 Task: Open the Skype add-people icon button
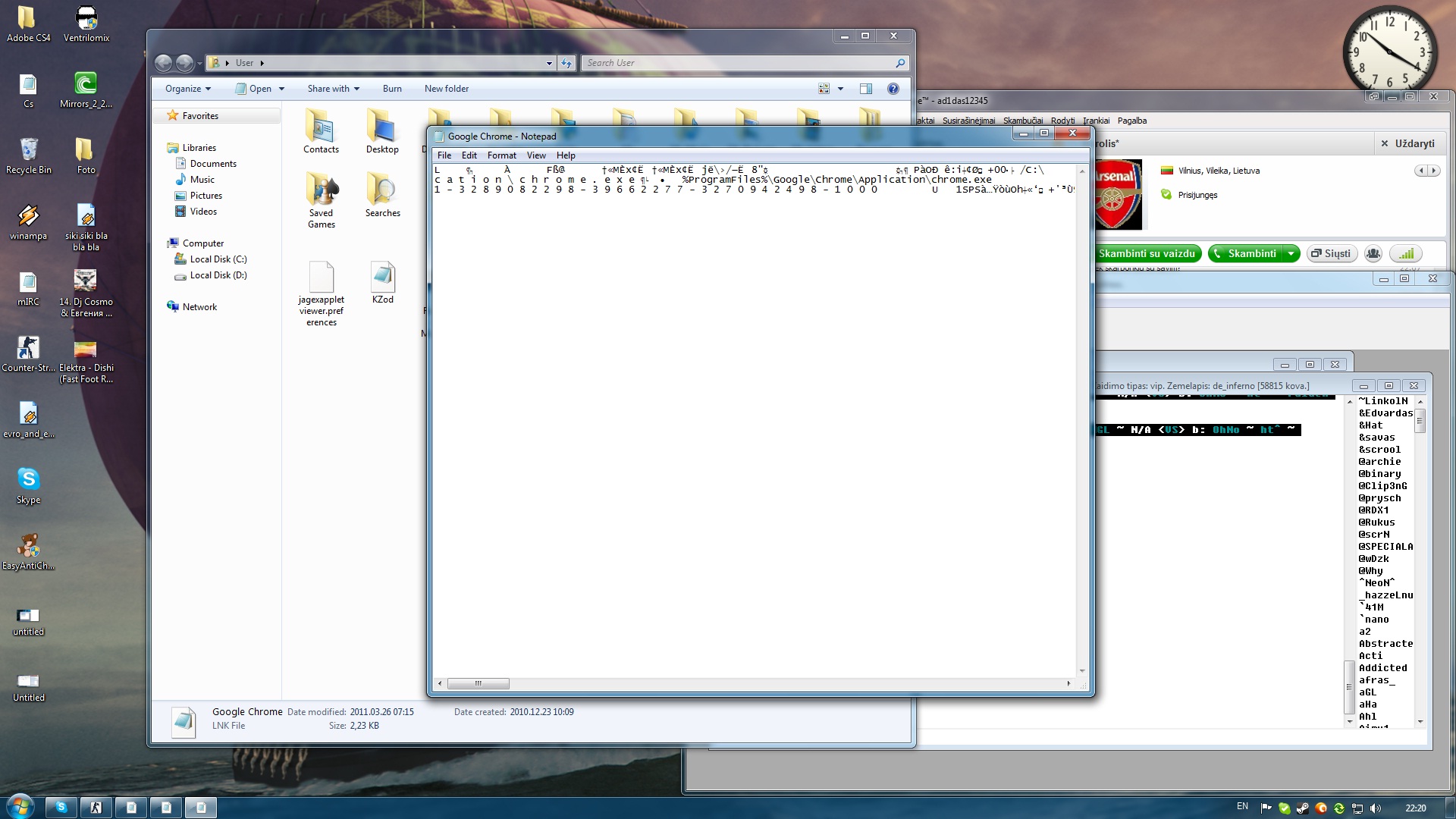coord(1373,253)
